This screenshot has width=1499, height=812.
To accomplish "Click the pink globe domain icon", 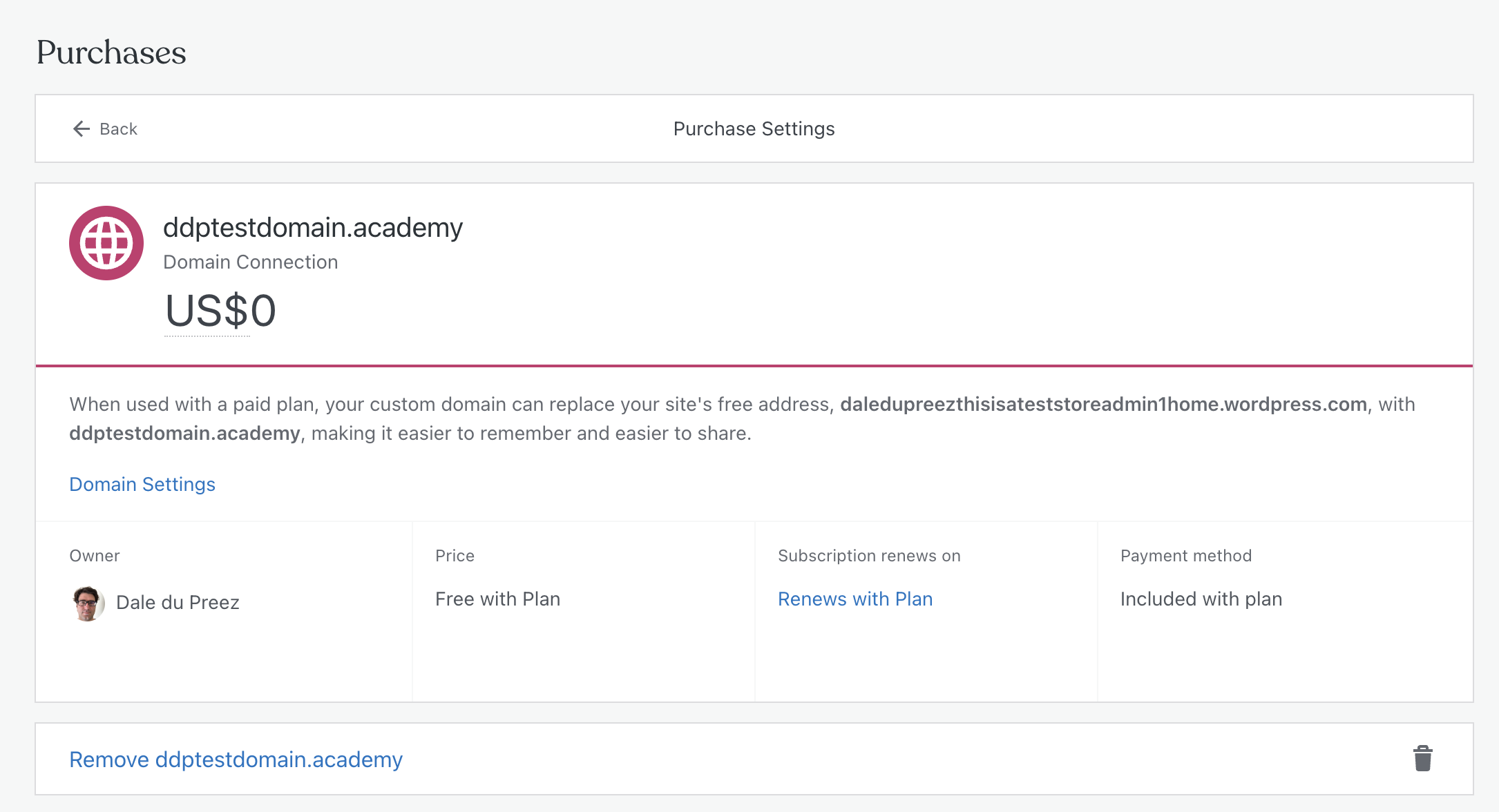I will 106,243.
